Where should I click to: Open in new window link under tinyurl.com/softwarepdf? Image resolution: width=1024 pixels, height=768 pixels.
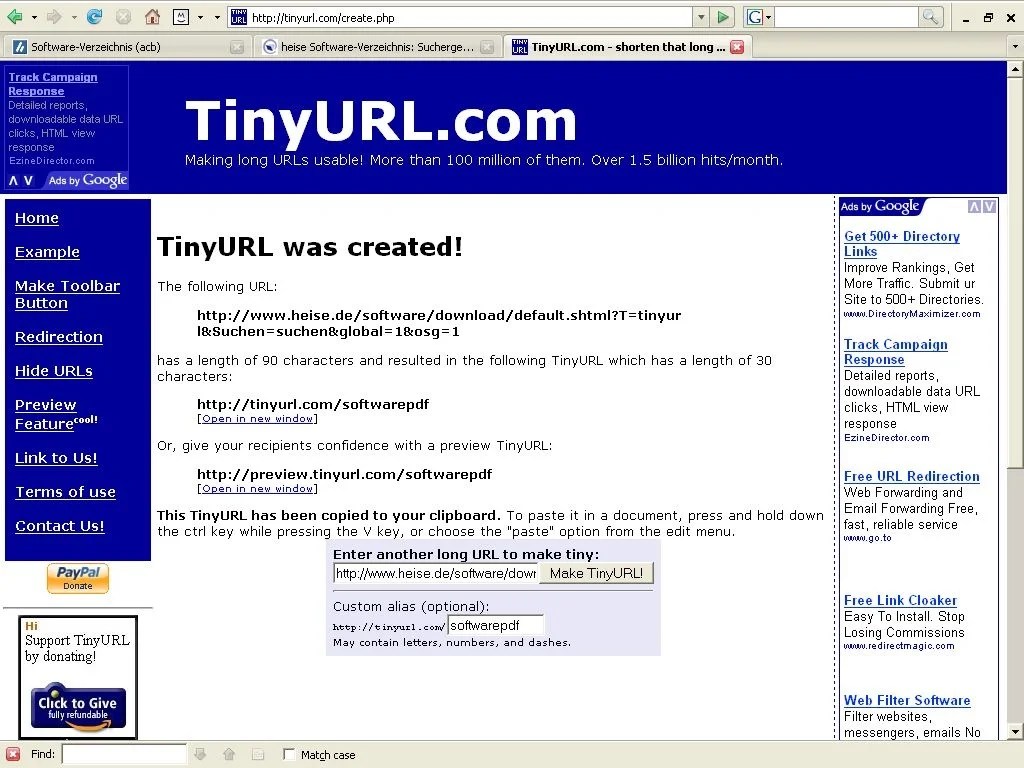tap(257, 419)
